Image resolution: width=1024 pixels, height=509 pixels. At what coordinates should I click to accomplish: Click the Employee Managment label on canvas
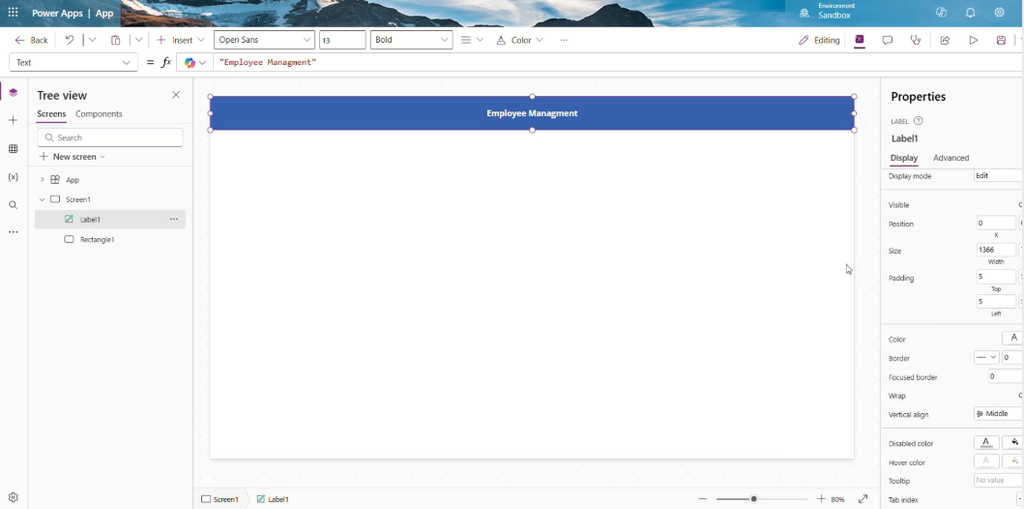coord(532,113)
